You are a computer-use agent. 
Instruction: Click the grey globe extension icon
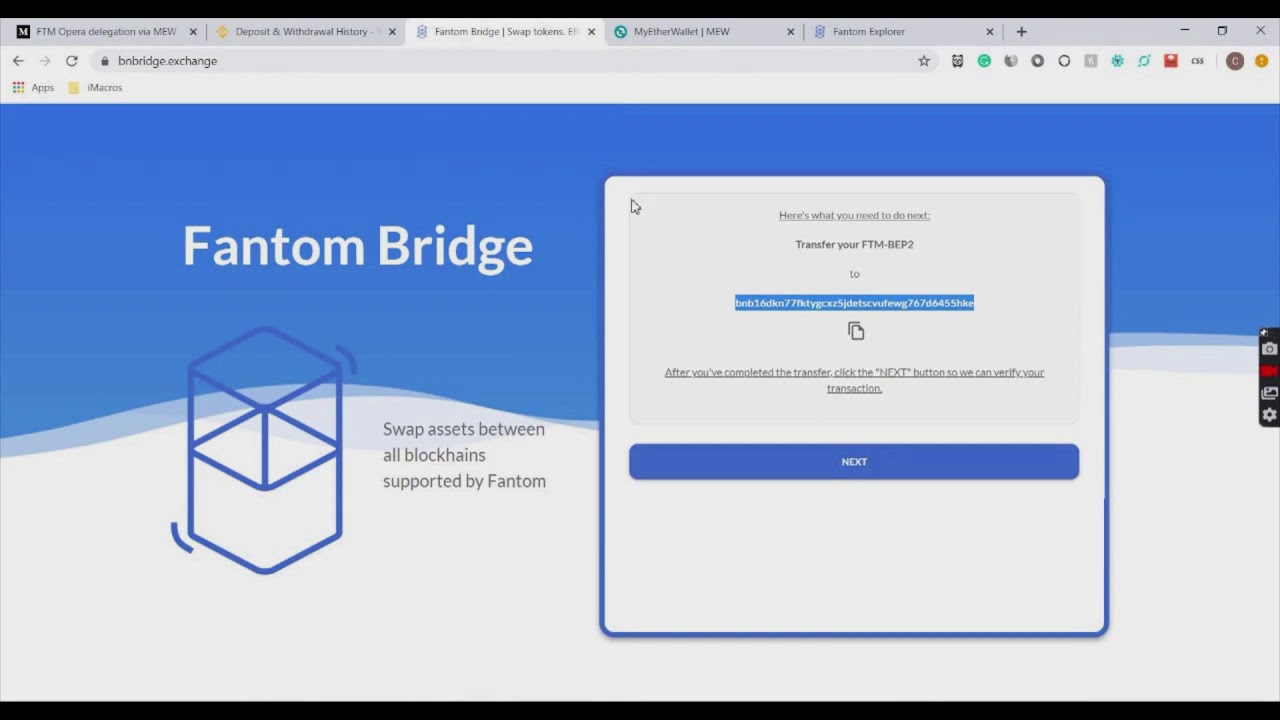[x=1011, y=61]
